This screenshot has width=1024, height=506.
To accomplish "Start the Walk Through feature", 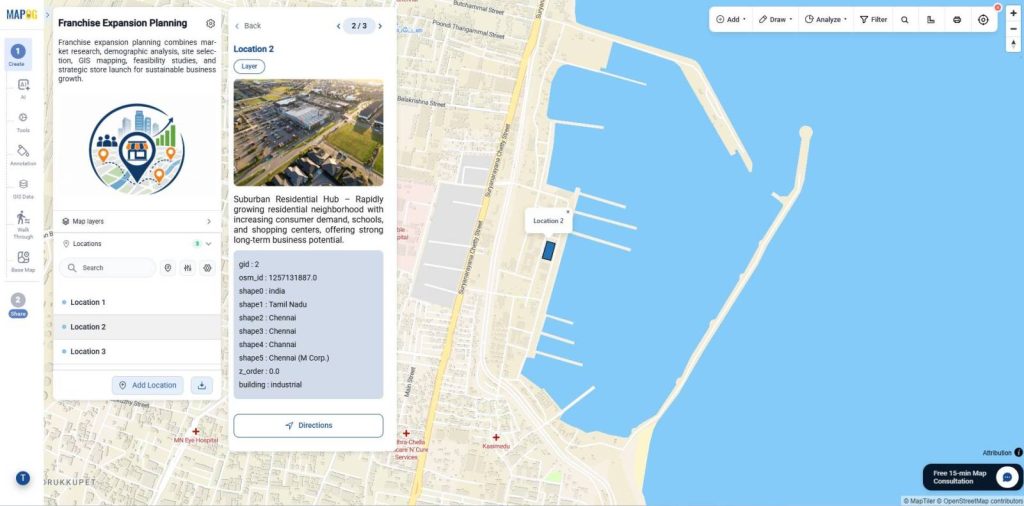I will pyautogui.click(x=23, y=225).
